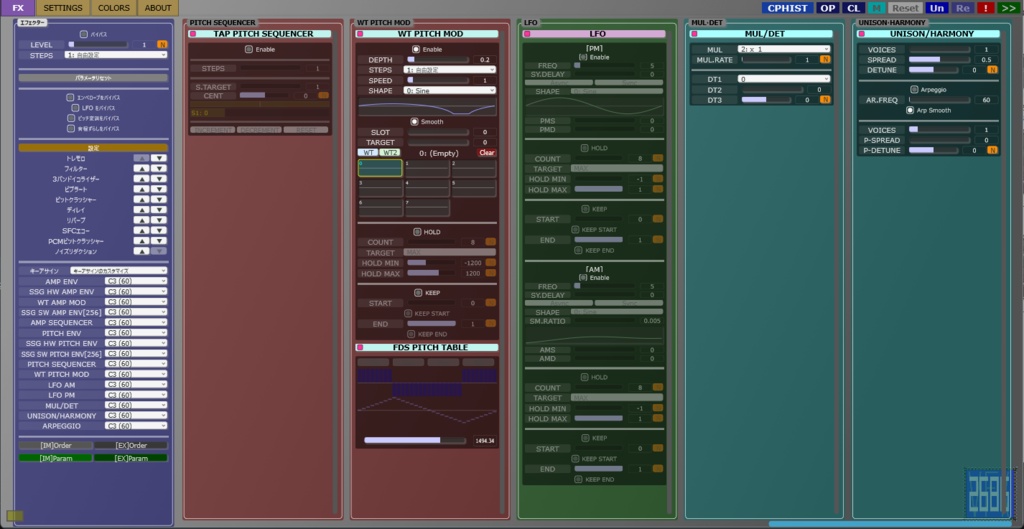The image size is (1024, 529).
Task: Open AMP ENV key dropdown
Action: point(136,281)
